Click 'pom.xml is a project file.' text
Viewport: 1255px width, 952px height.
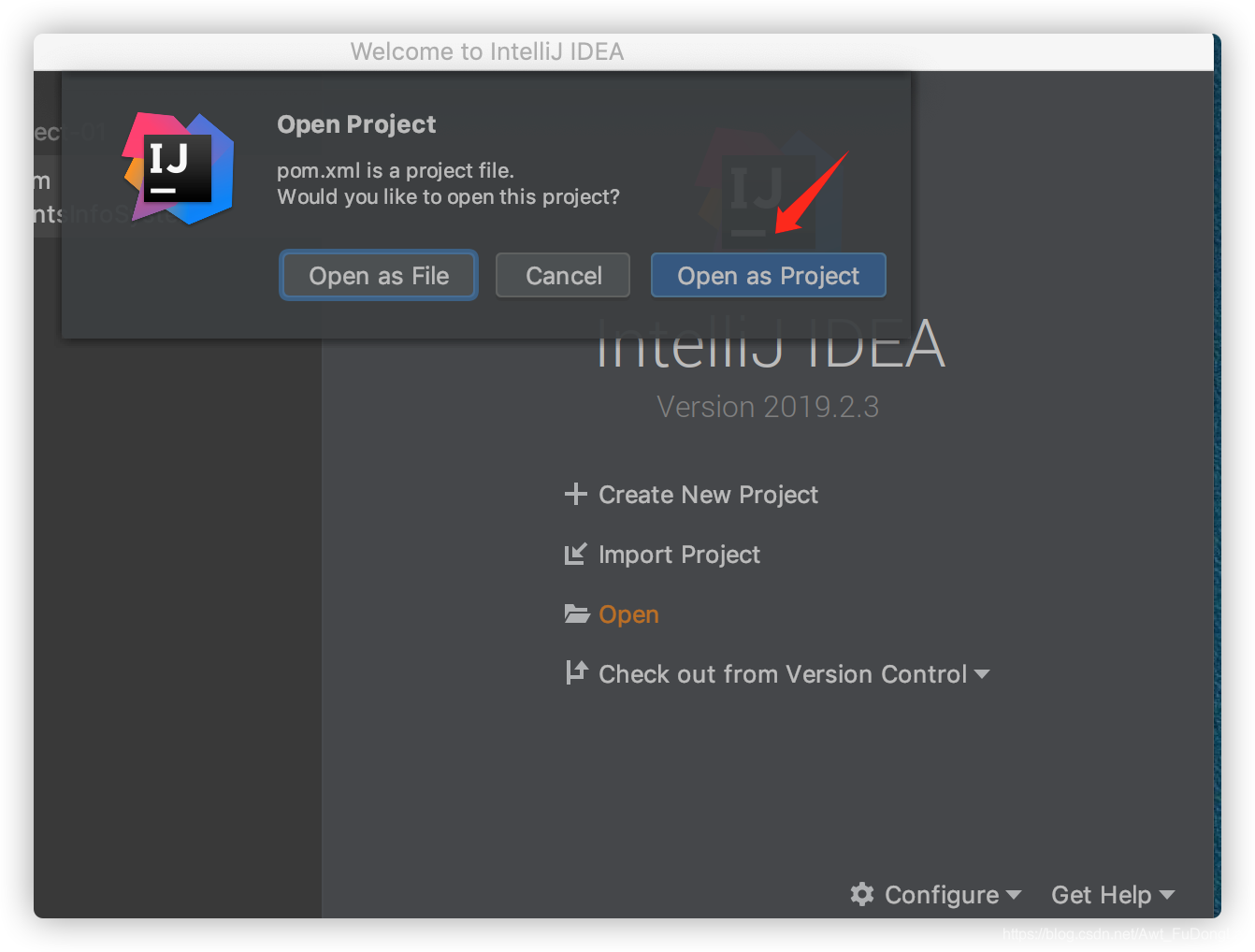coord(396,170)
